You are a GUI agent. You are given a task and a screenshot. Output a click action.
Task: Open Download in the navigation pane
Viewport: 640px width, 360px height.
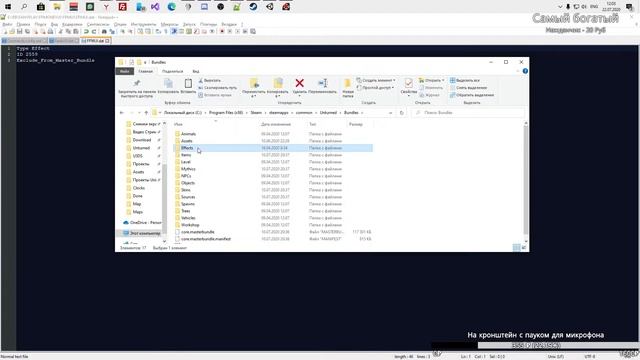(x=142, y=140)
